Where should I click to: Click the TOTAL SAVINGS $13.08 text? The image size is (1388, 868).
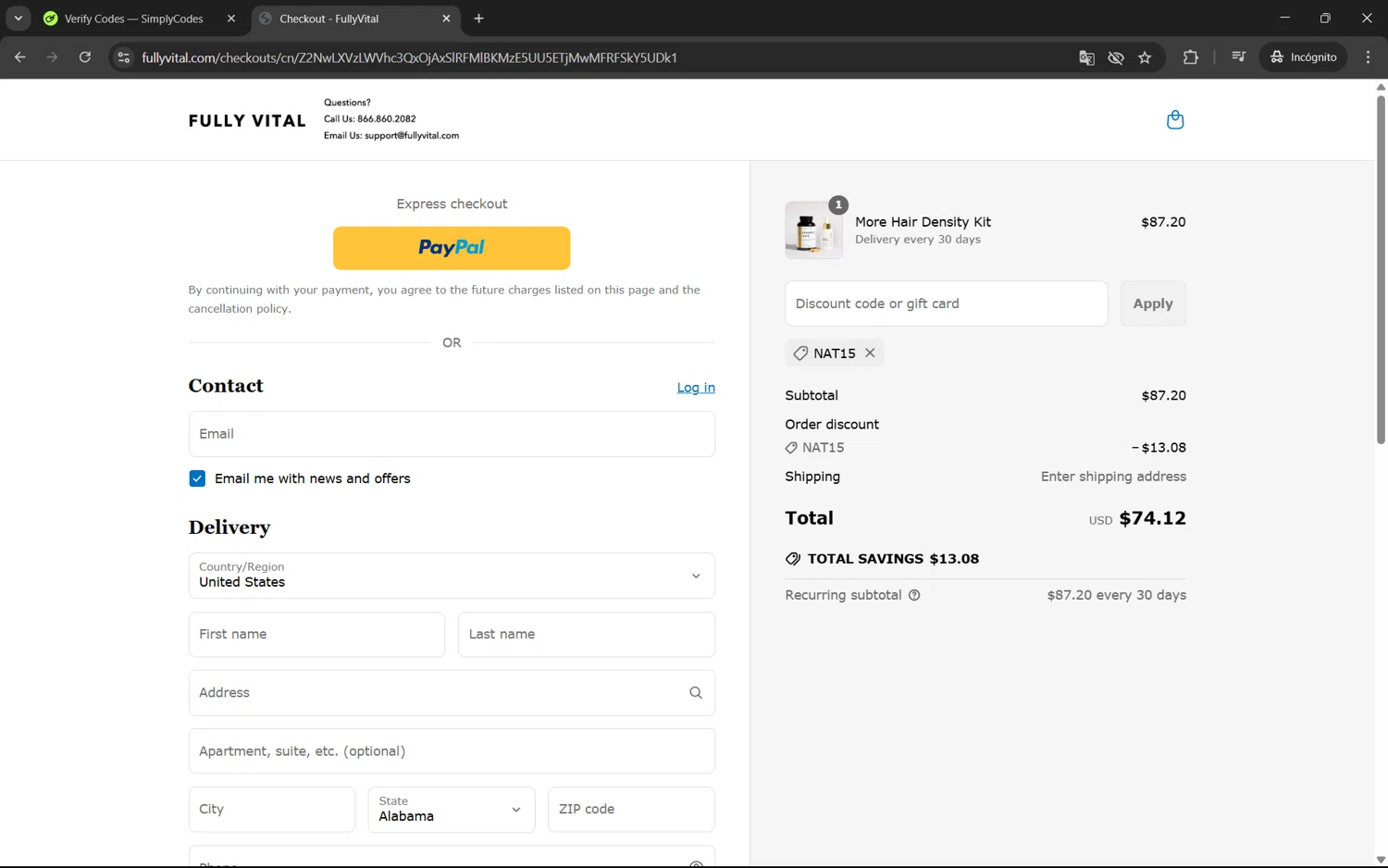coord(893,559)
